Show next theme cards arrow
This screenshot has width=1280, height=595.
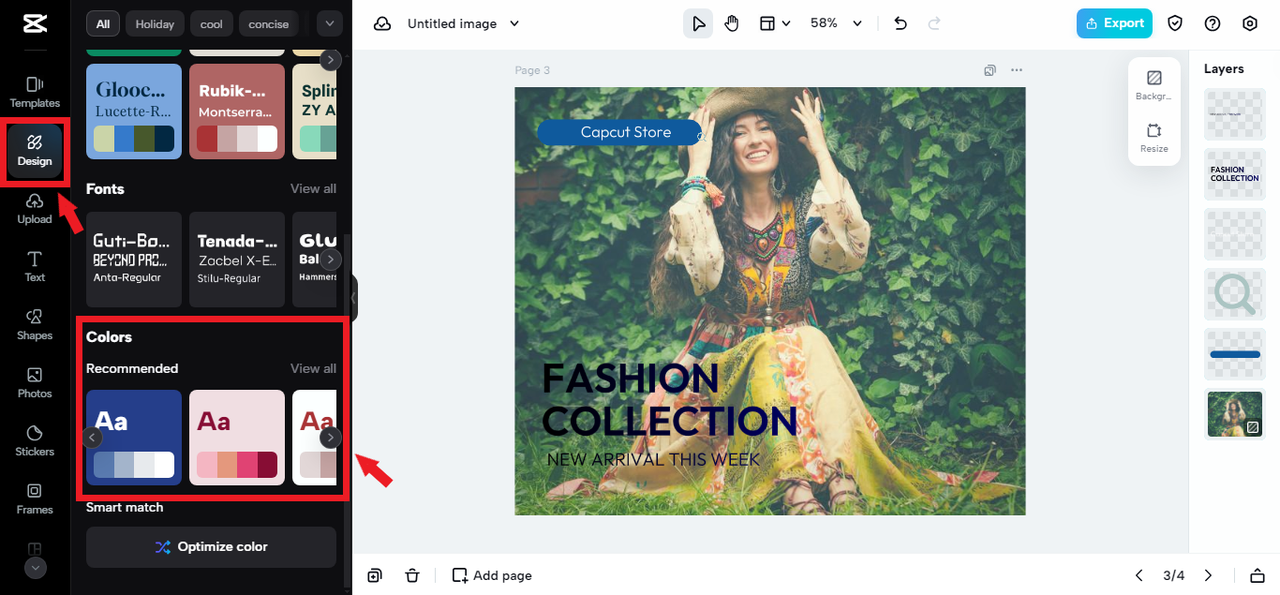point(330,60)
